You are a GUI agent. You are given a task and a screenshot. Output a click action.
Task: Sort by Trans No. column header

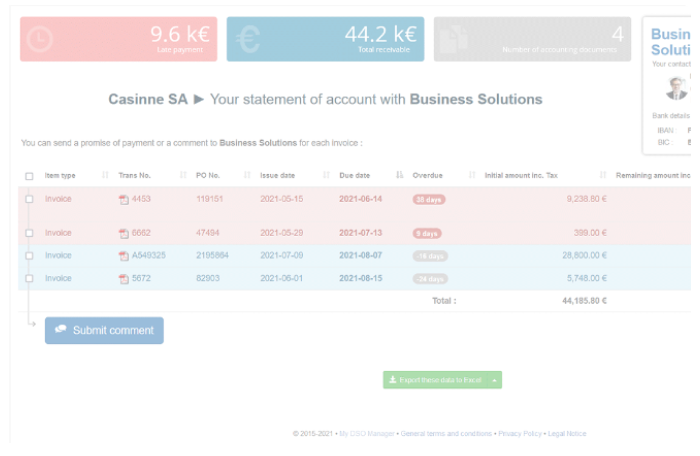134,175
